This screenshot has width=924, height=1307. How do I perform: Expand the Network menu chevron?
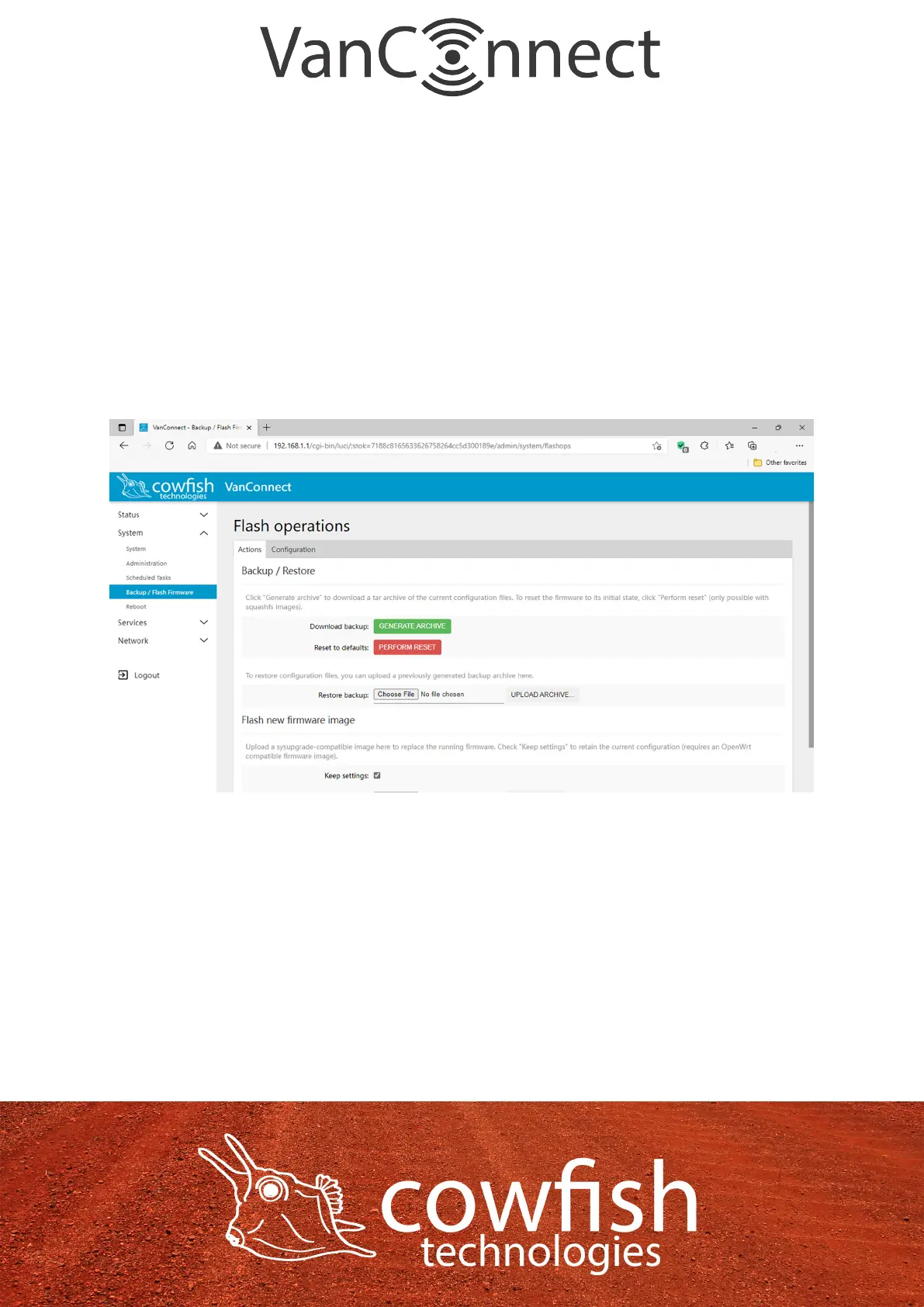(x=204, y=640)
